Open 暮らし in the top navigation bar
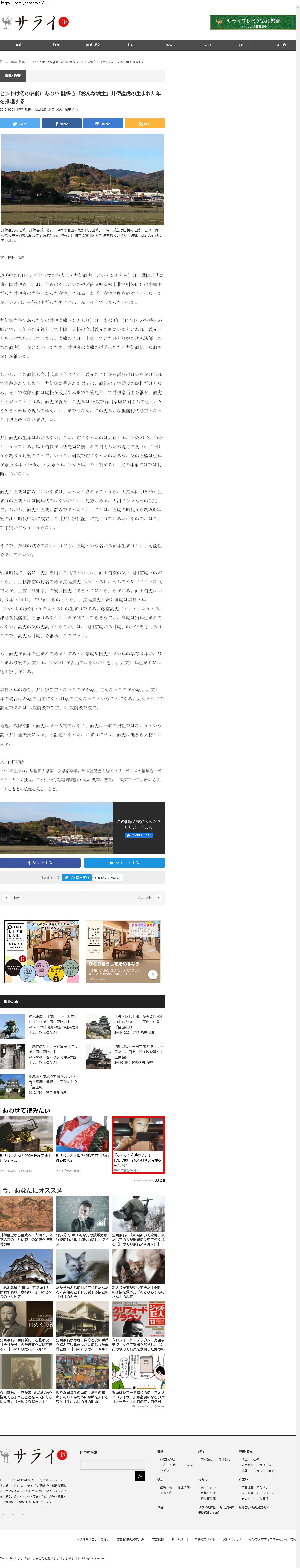The width and height of the screenshot is (300, 1568). [243, 45]
